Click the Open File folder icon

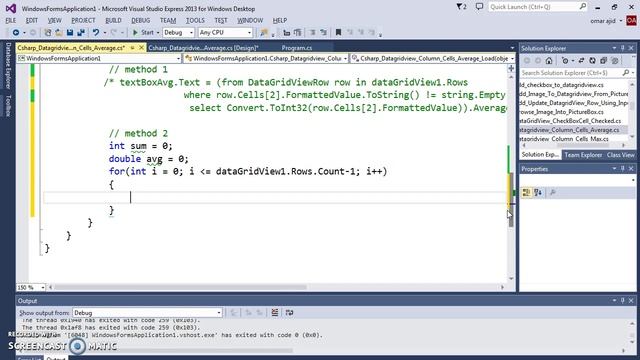(59, 32)
